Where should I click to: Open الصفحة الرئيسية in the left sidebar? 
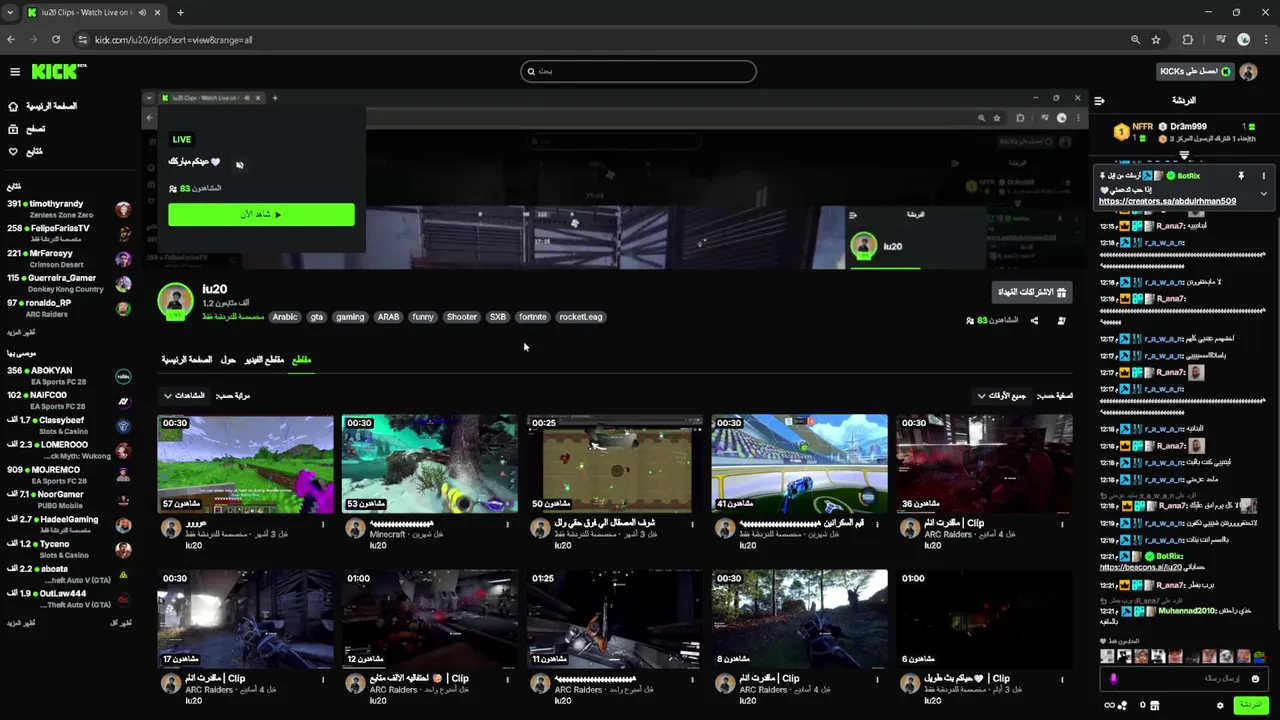pos(42,106)
